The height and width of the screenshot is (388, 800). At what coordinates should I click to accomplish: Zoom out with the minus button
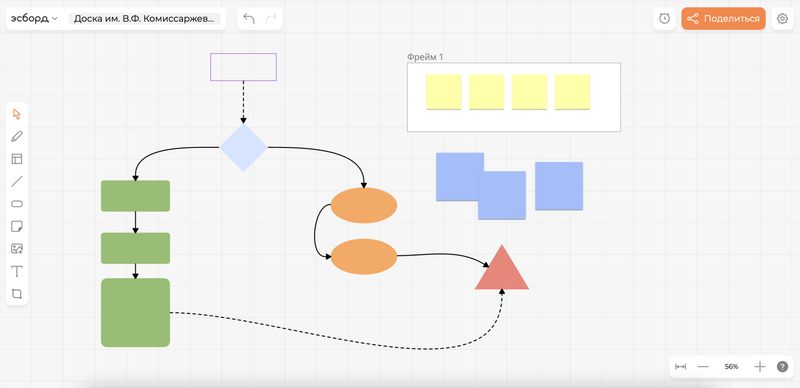[704, 367]
